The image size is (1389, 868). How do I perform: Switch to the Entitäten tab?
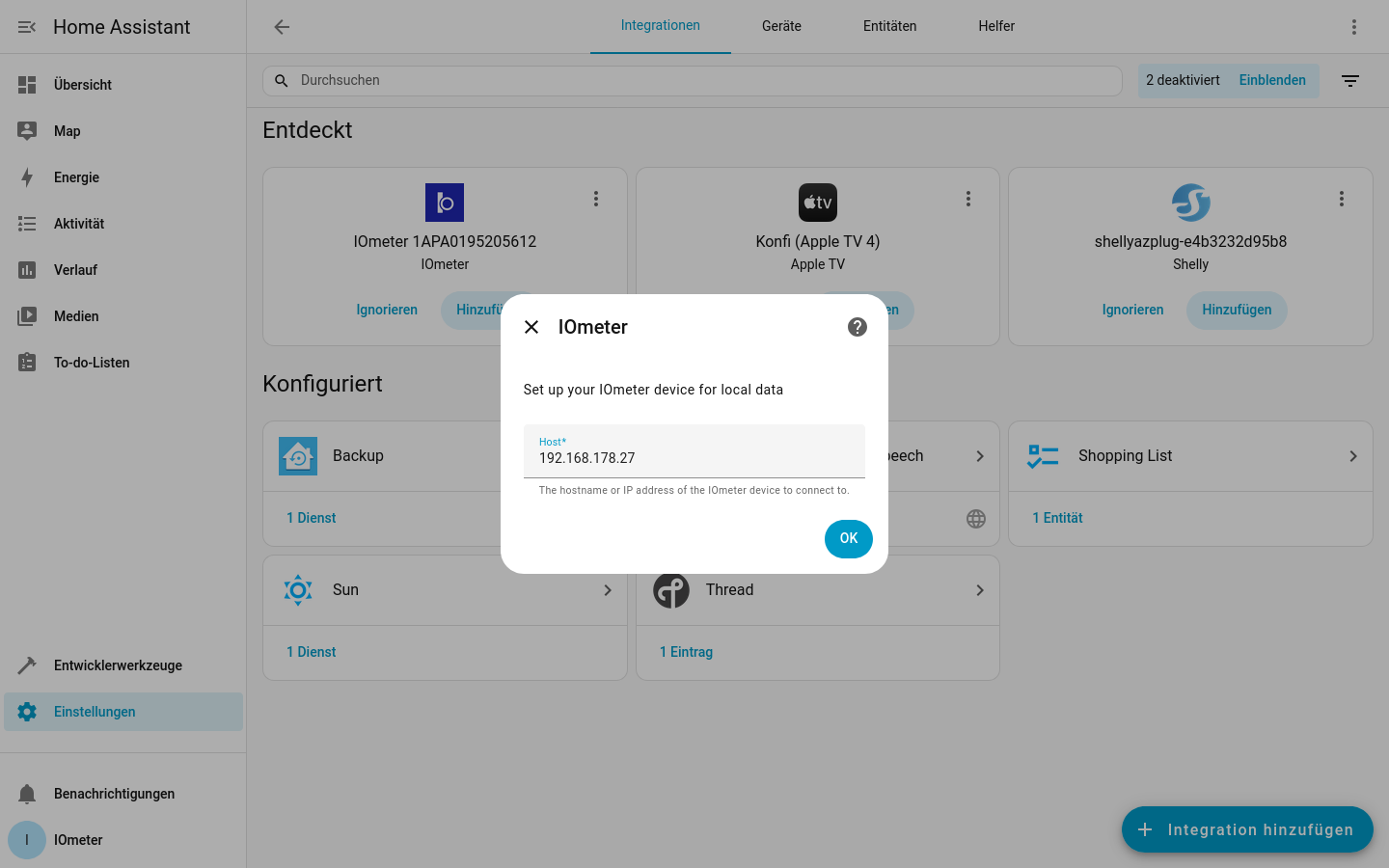pyautogui.click(x=890, y=26)
